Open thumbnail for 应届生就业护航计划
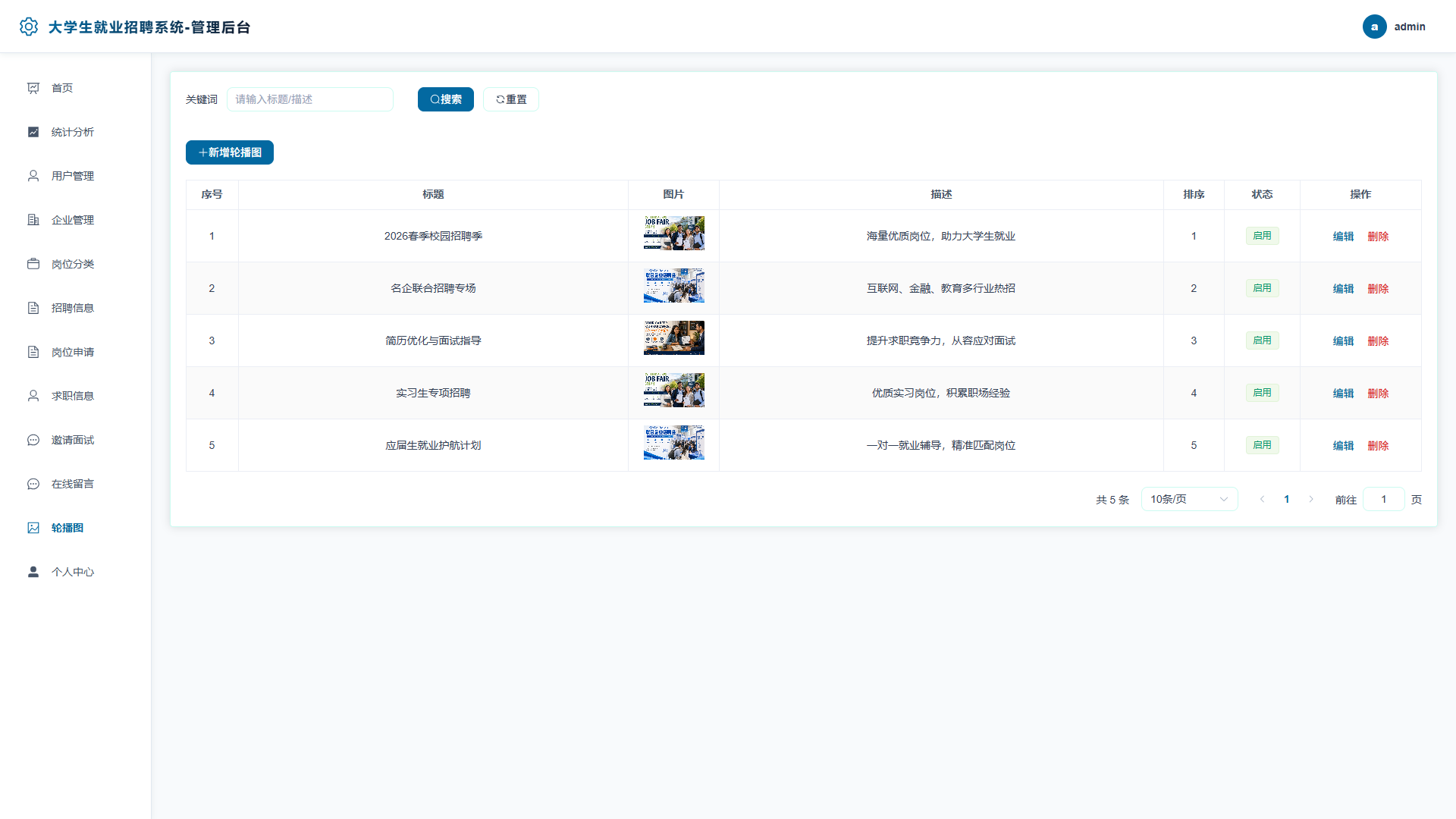1456x819 pixels. coord(673,442)
